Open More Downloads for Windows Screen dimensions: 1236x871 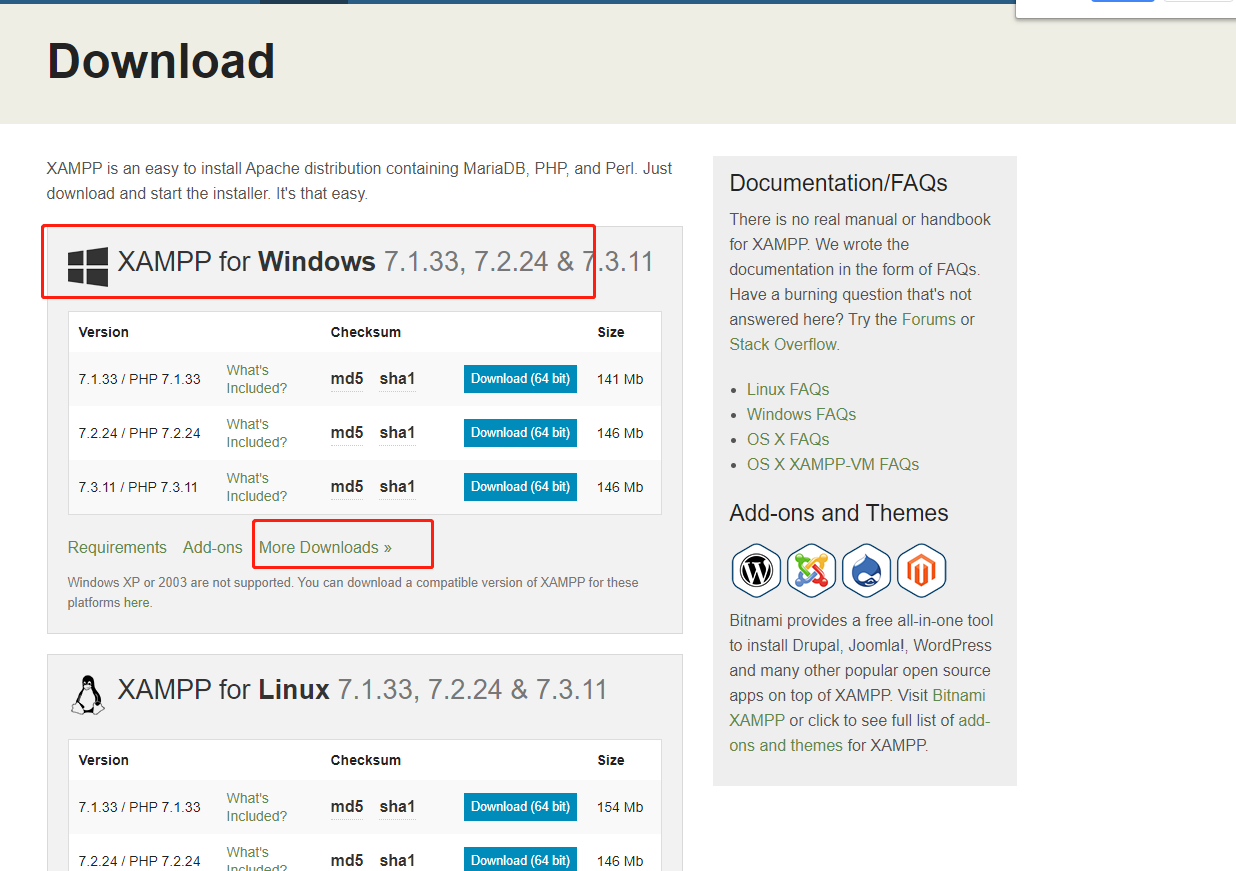point(325,547)
